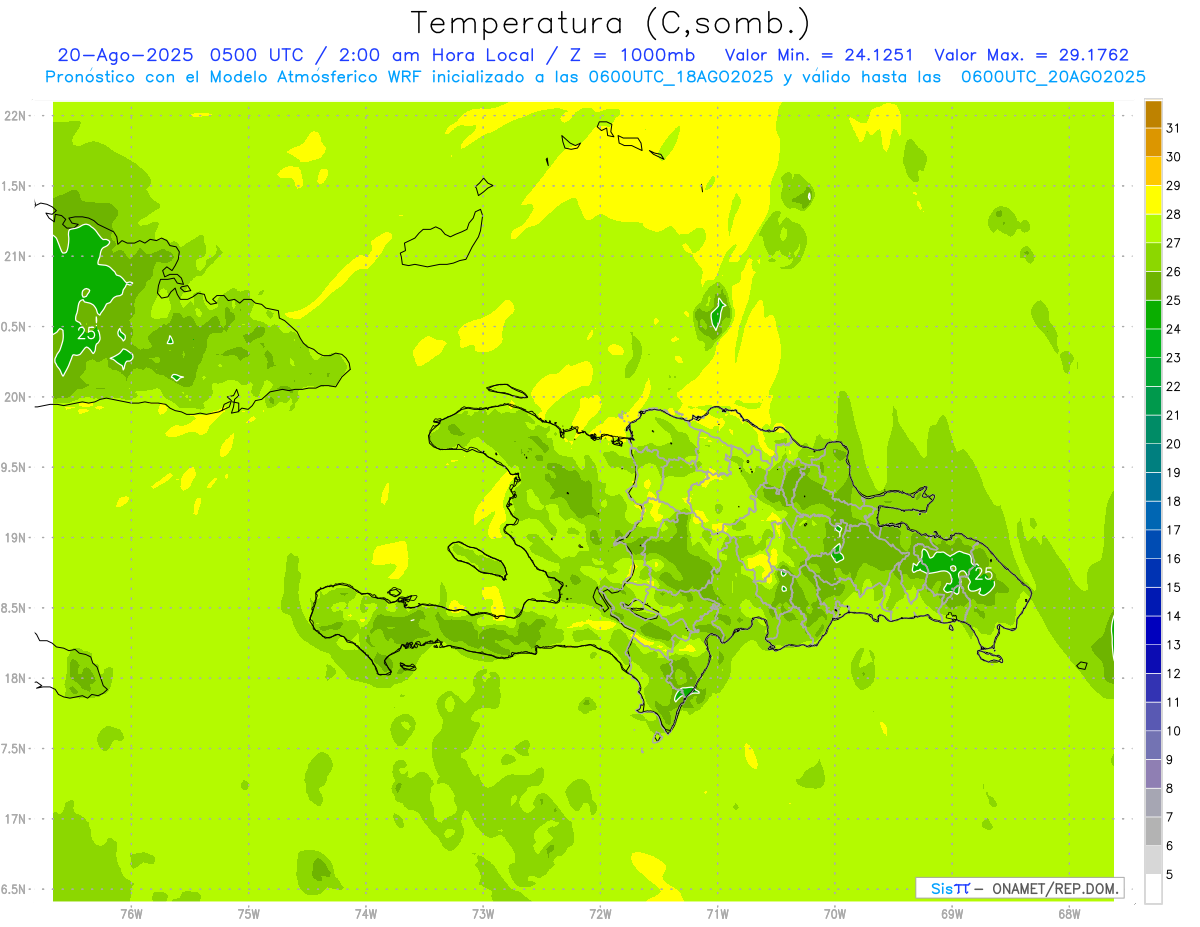The height and width of the screenshot is (927, 1200).
Task: Click 'Valor Min. = 24.1251'
Action: (x=819, y=55)
